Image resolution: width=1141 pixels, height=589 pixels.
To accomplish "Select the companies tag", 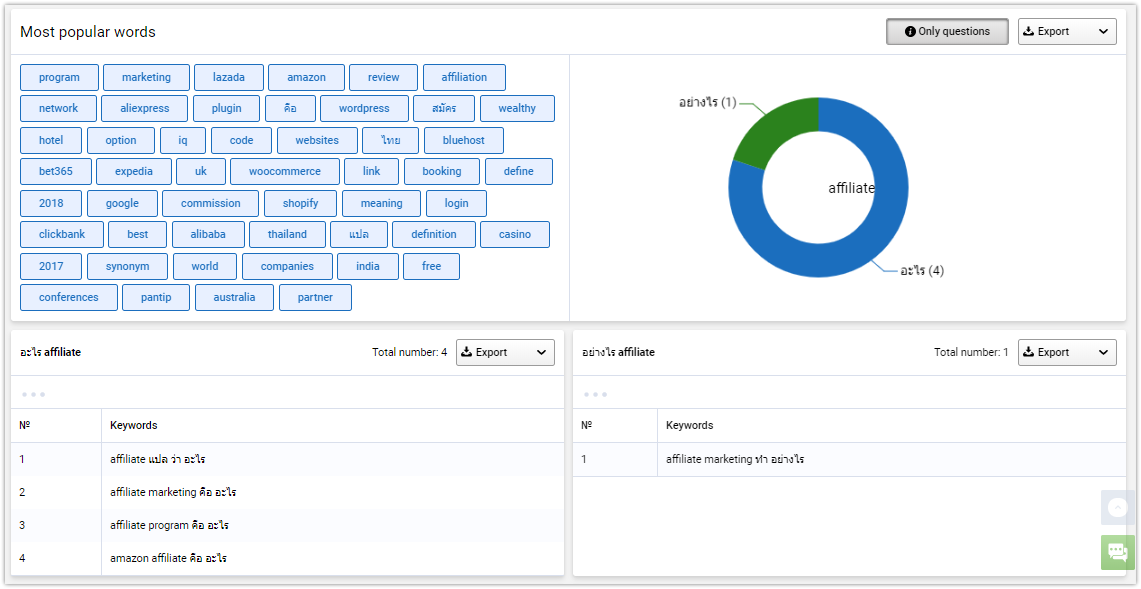I will coord(287,266).
